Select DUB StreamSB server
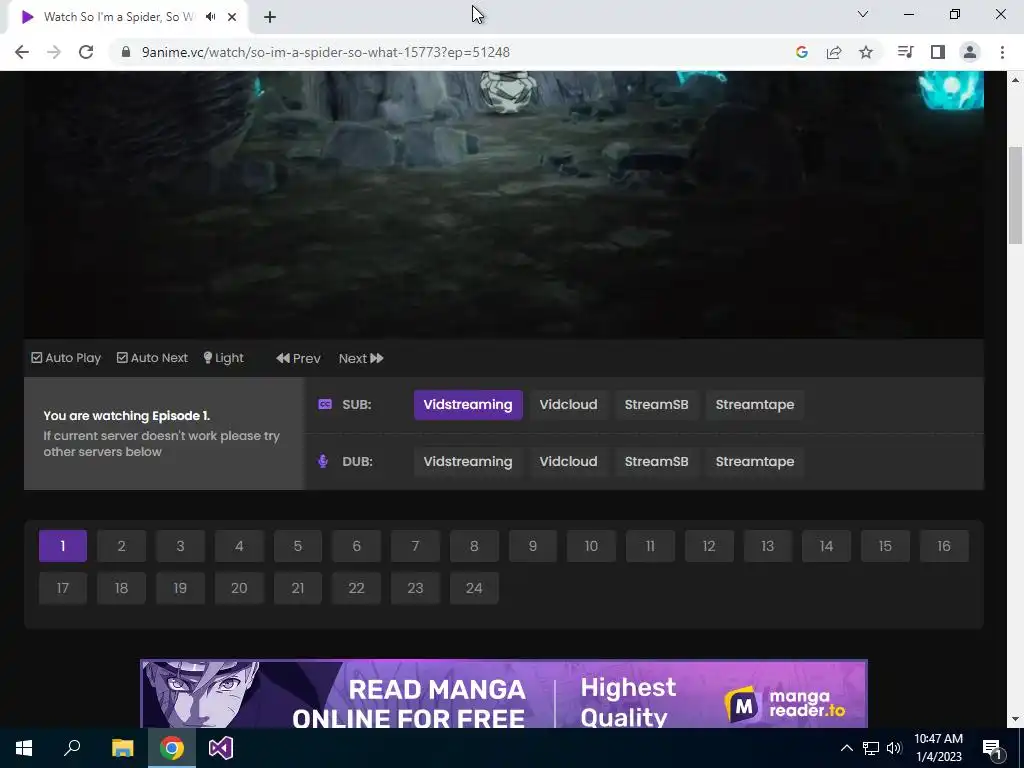This screenshot has height=768, width=1024. point(656,461)
